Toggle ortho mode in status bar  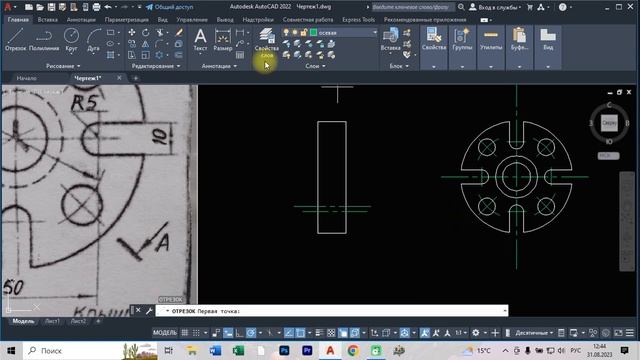(x=240, y=333)
